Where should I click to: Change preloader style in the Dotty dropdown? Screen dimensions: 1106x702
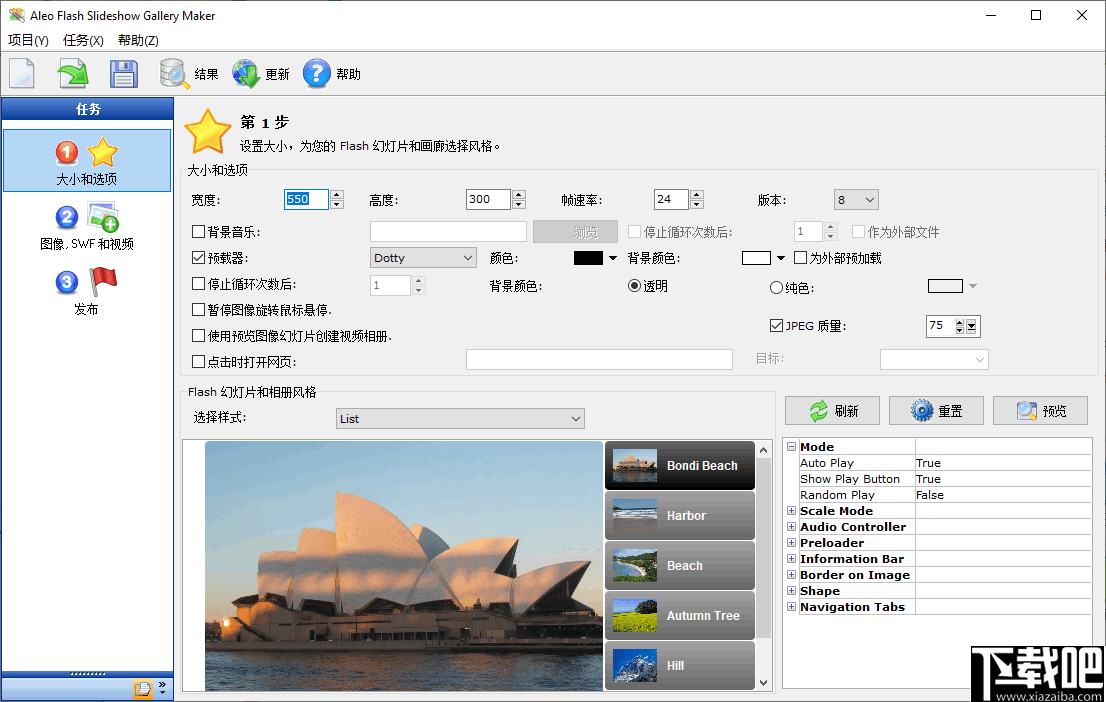422,257
